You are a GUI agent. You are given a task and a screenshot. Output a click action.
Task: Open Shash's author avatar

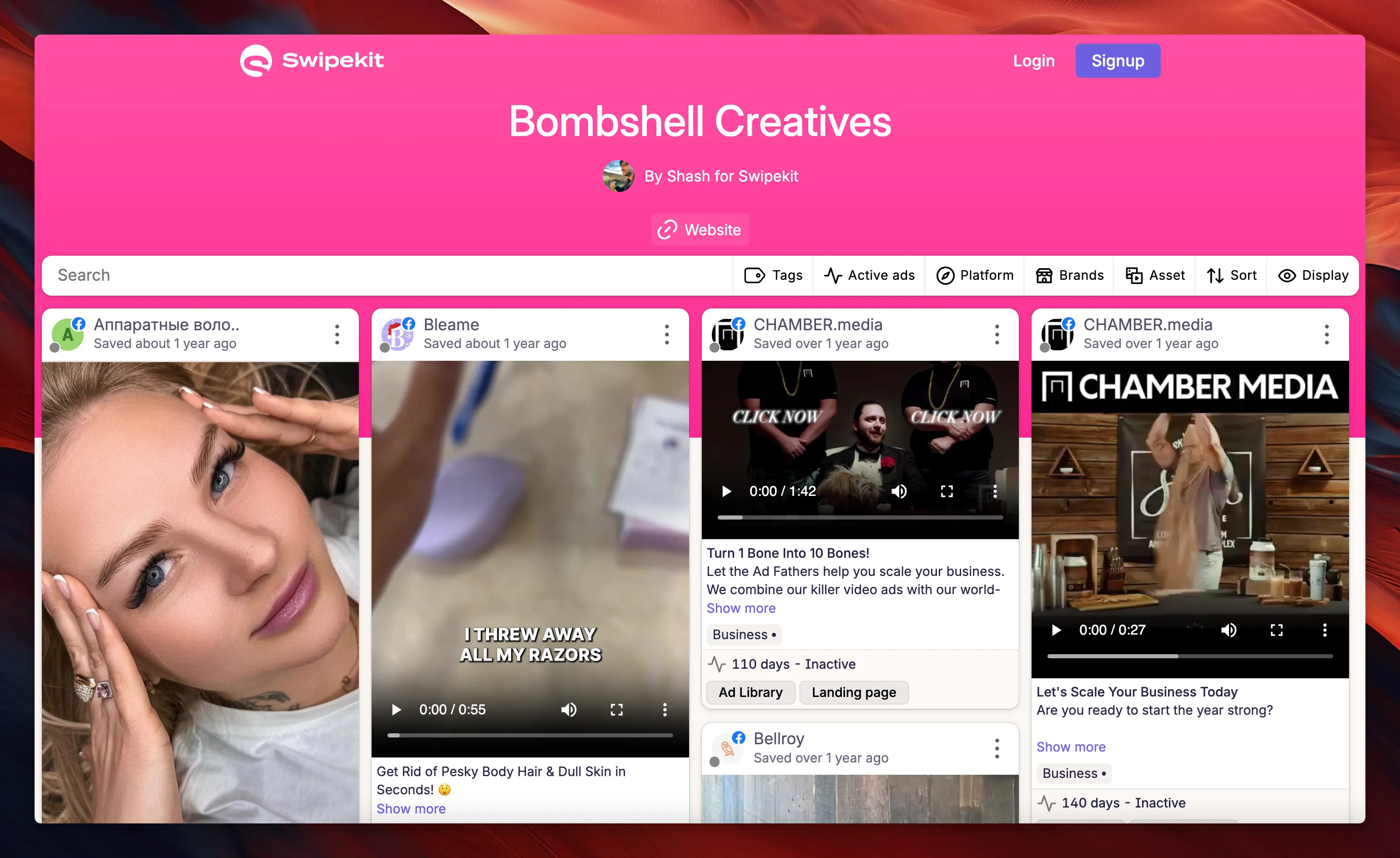point(618,176)
